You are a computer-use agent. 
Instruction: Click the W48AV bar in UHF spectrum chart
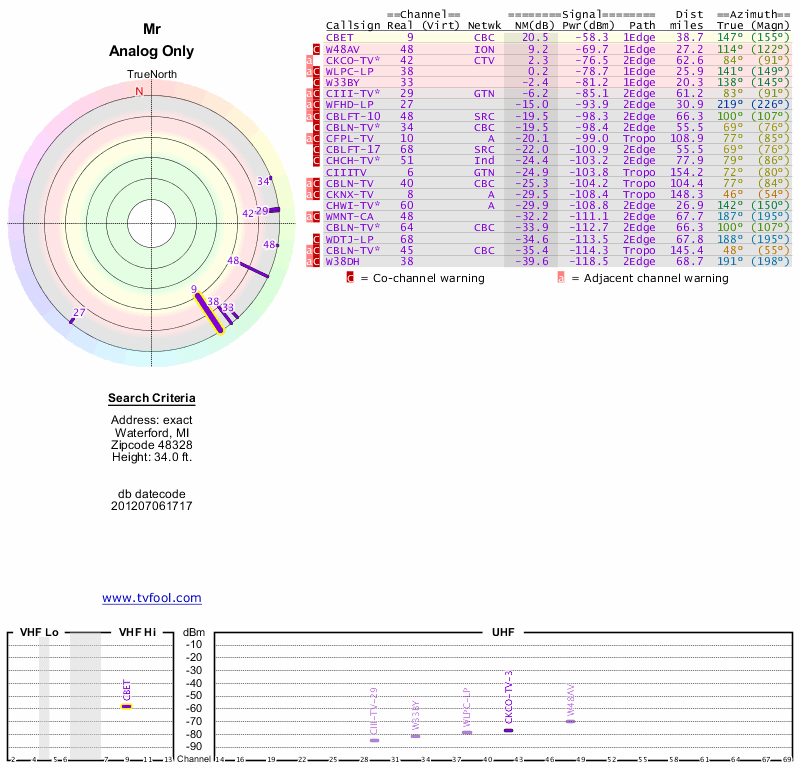click(570, 721)
